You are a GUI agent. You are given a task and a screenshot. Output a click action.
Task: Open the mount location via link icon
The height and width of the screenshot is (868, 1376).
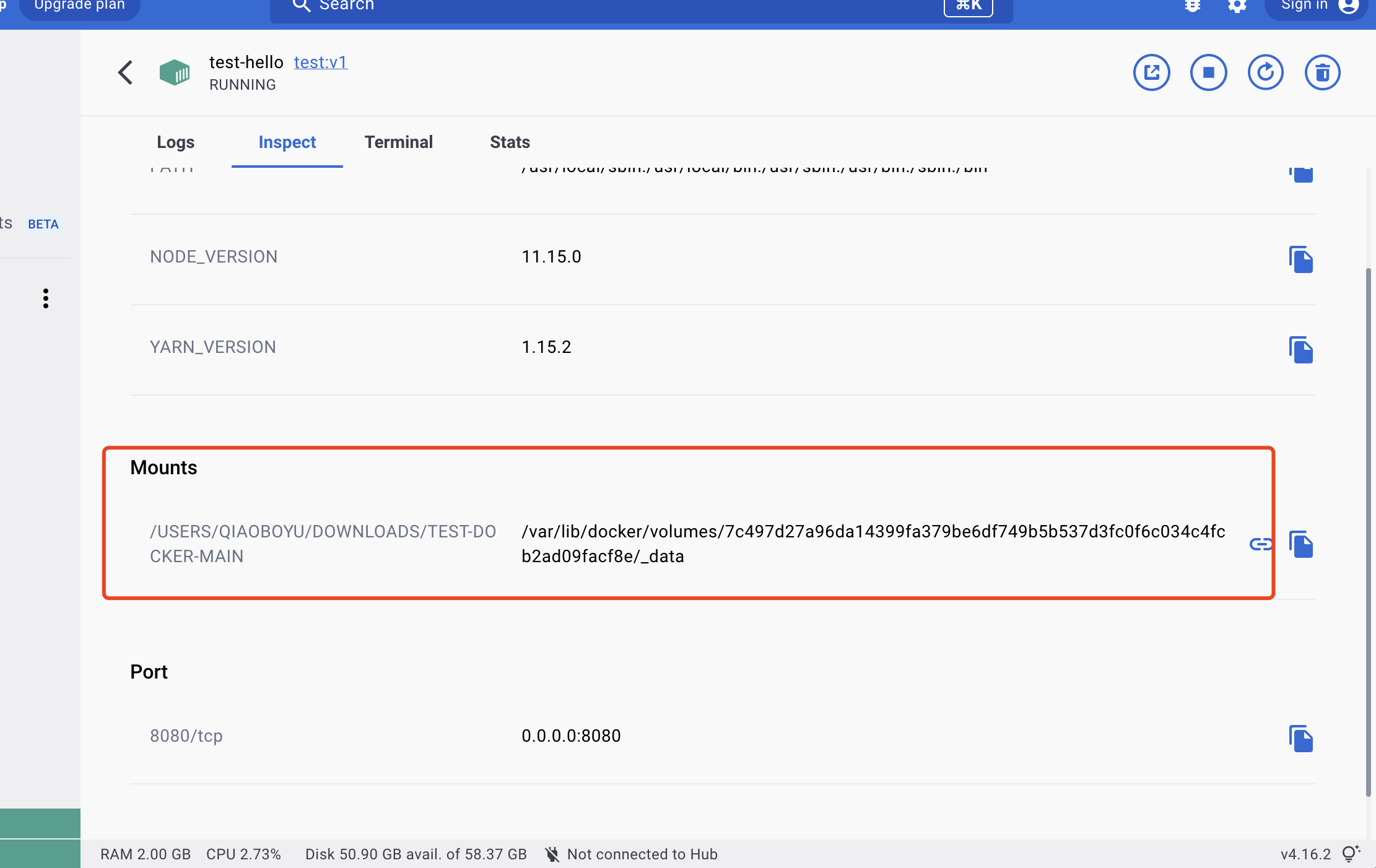pos(1260,545)
